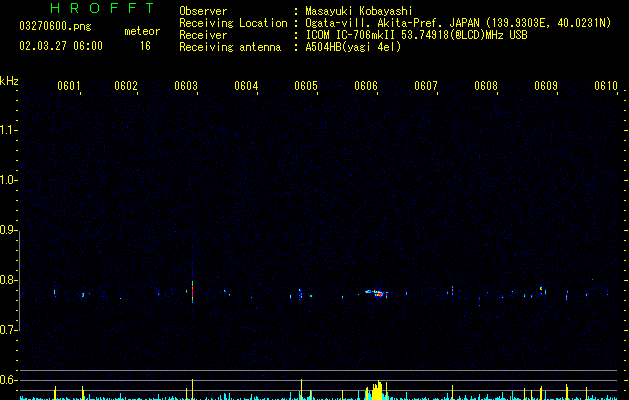Click the kHz axis unit label
Screen dimensions: 629x400
coord(9,81)
